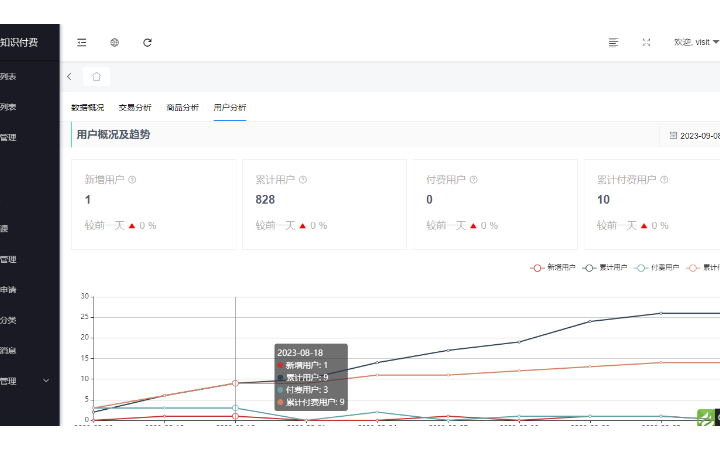Toggle the 新增用户 legend series
The height and width of the screenshot is (450, 720).
point(553,268)
